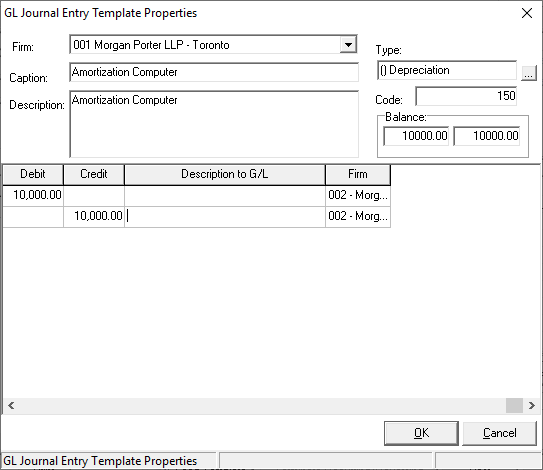Dismiss with the Cancel button
This screenshot has height=470, width=543.
pyautogui.click(x=499, y=433)
